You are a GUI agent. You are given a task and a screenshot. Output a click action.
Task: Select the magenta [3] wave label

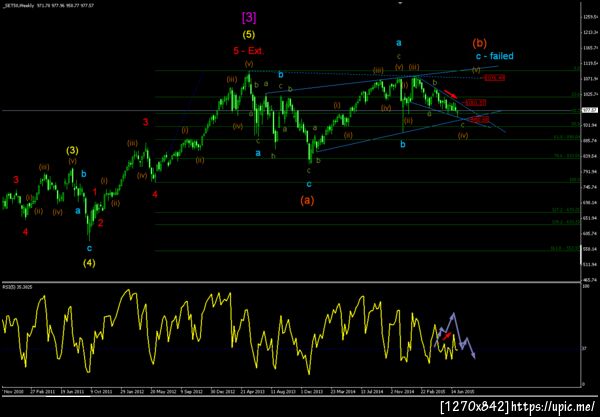point(249,17)
